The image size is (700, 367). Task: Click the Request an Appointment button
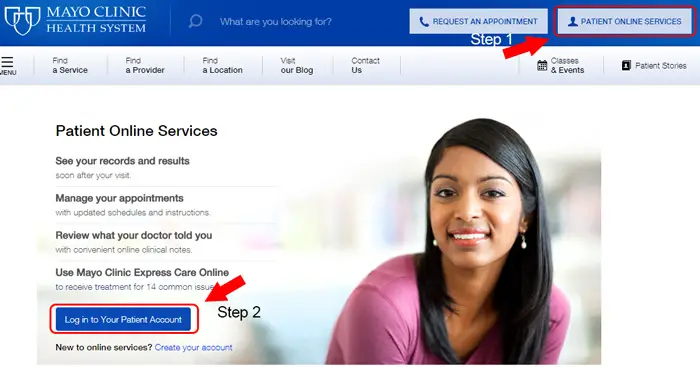click(x=479, y=21)
